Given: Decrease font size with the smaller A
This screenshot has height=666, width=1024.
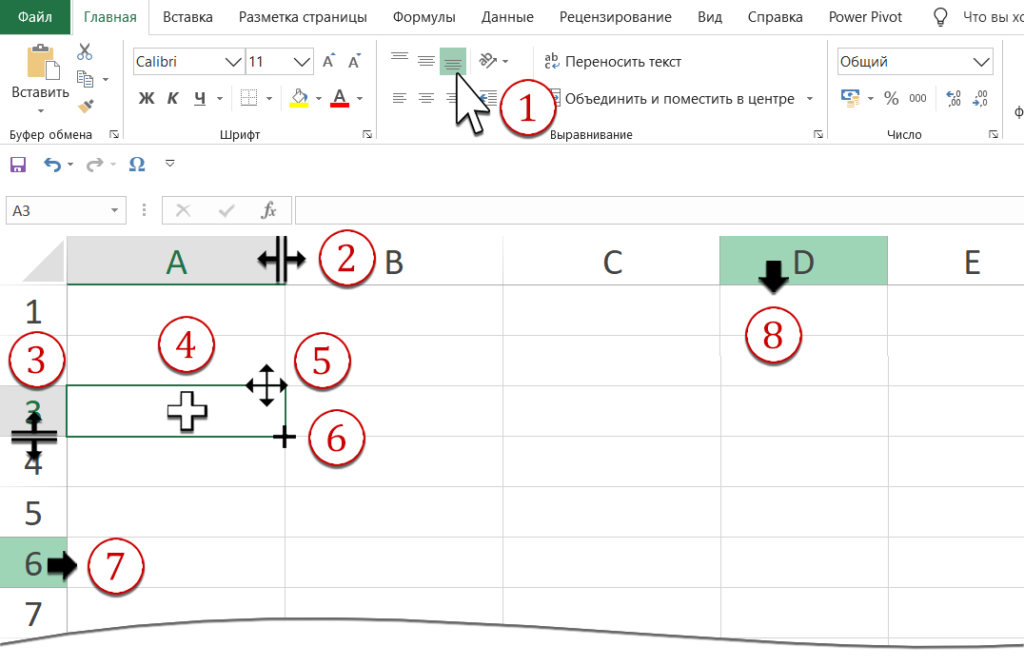Looking at the screenshot, I should (x=354, y=61).
